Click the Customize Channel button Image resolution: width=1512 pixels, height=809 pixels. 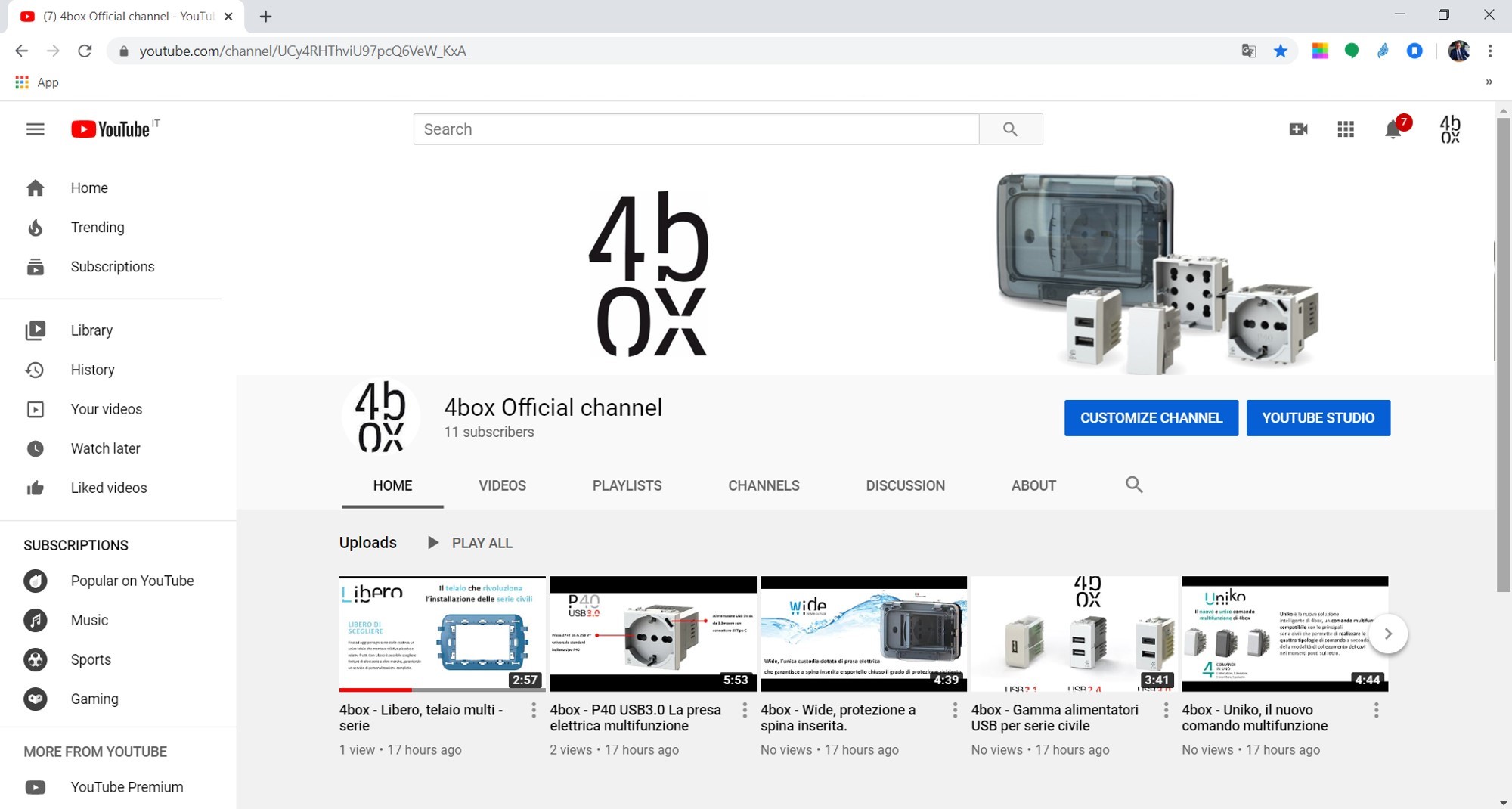point(1151,418)
